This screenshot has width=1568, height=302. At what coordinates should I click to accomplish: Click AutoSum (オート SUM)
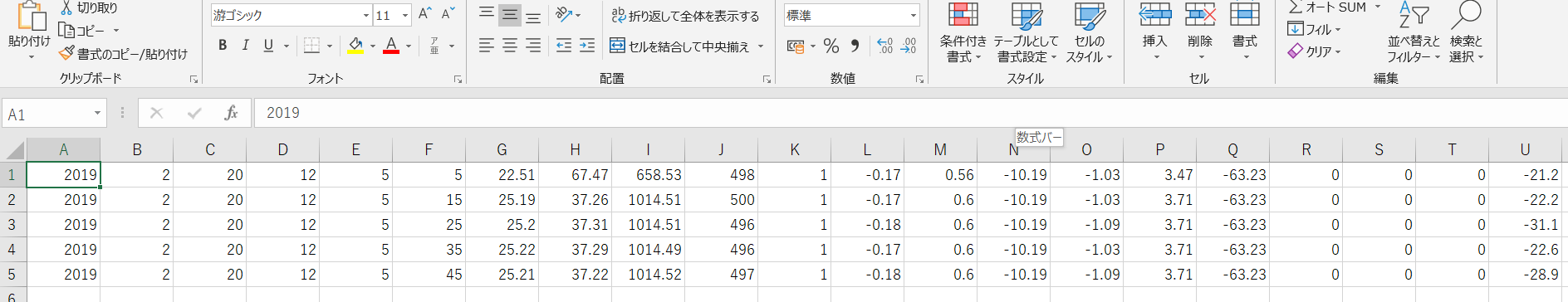click(1327, 7)
